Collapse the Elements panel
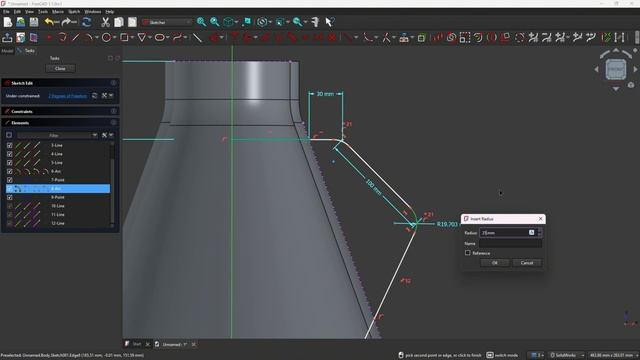 pyautogui.click(x=113, y=122)
